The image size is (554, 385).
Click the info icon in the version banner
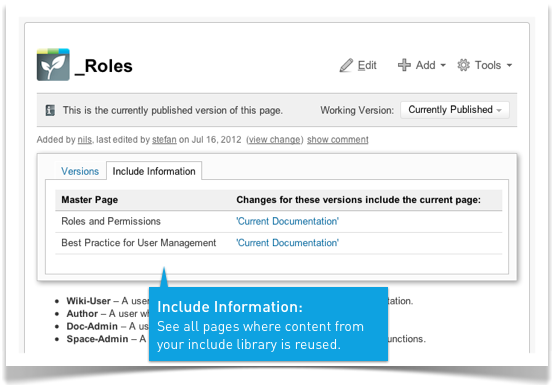[x=50, y=111]
